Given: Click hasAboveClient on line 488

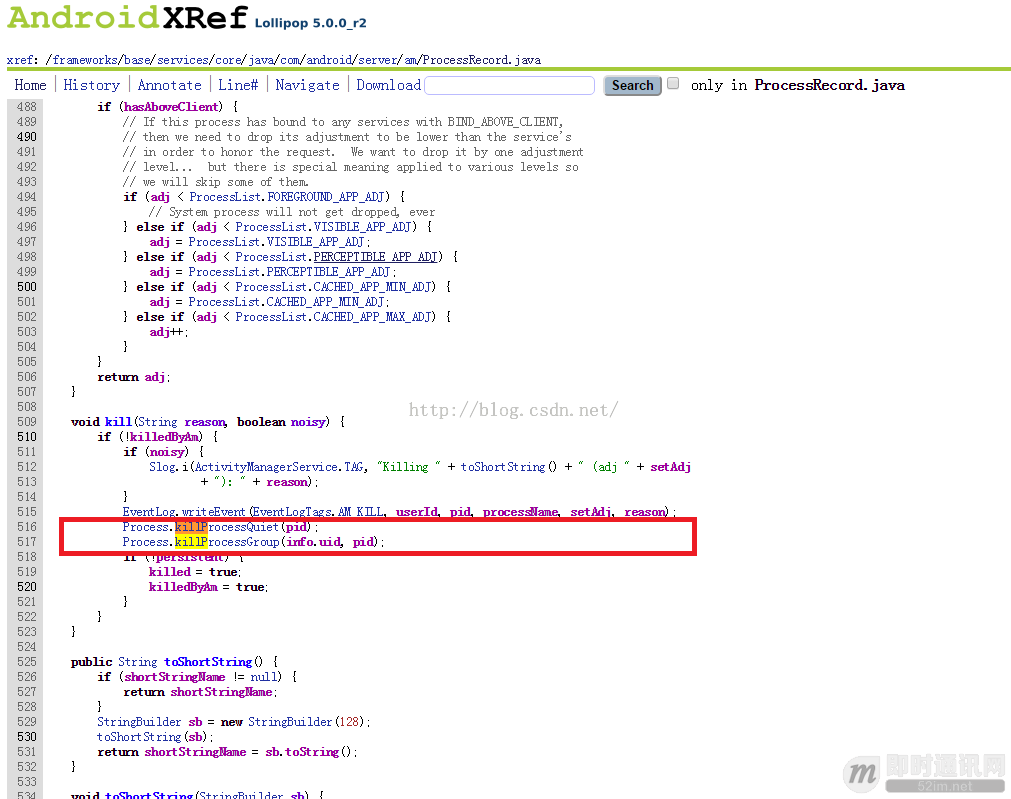Looking at the screenshot, I should click(x=171, y=106).
